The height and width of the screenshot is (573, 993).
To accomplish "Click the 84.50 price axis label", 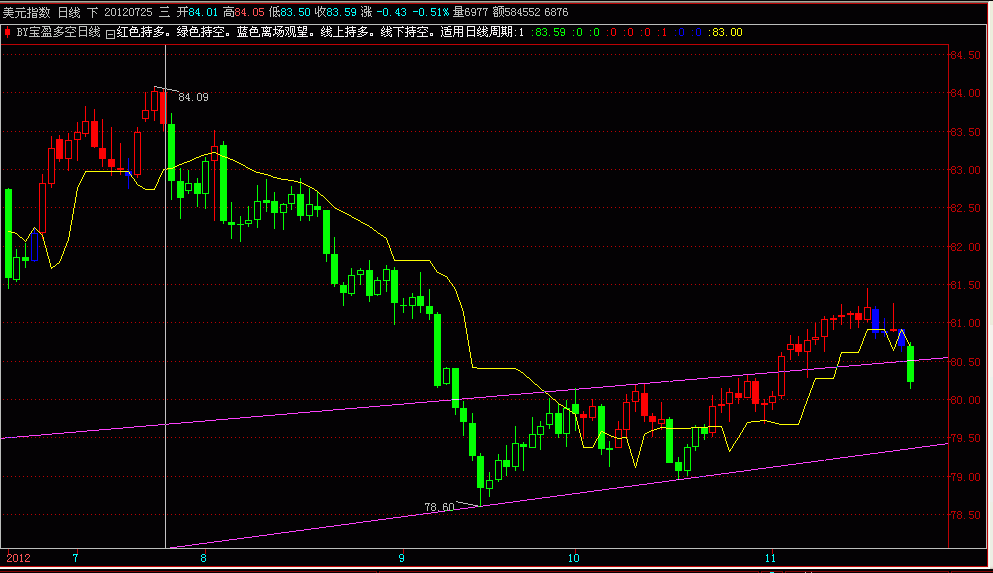I will pyautogui.click(x=966, y=55).
